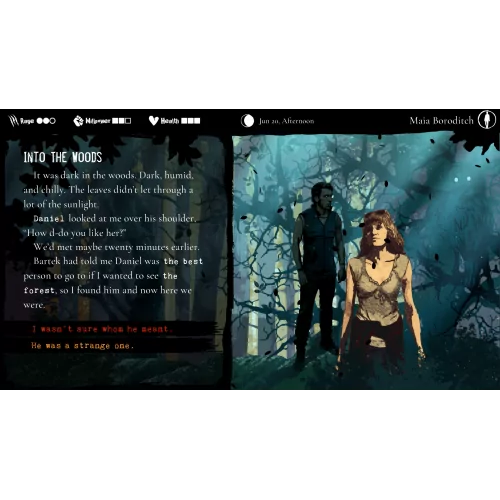Click highlighted phrase "the best"
Viewport: 500px width, 500px height.
pos(183,261)
